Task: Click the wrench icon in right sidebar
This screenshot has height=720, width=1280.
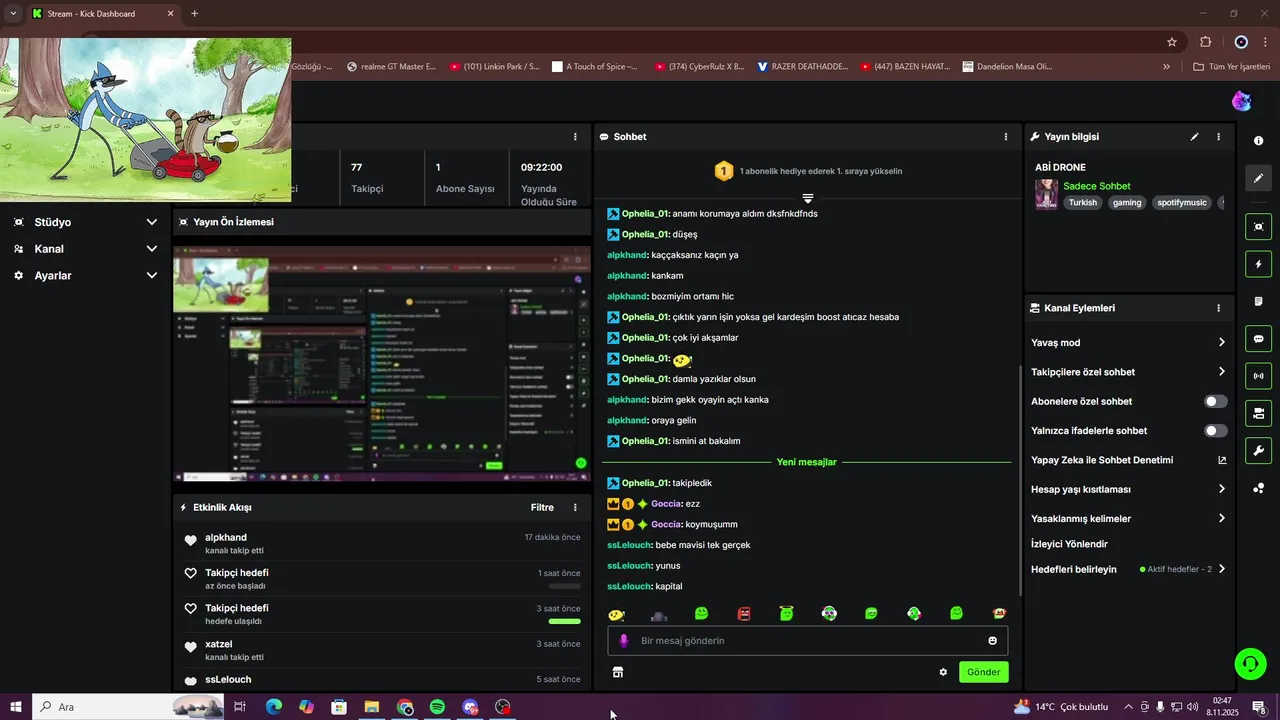Action: pyautogui.click(x=1258, y=450)
